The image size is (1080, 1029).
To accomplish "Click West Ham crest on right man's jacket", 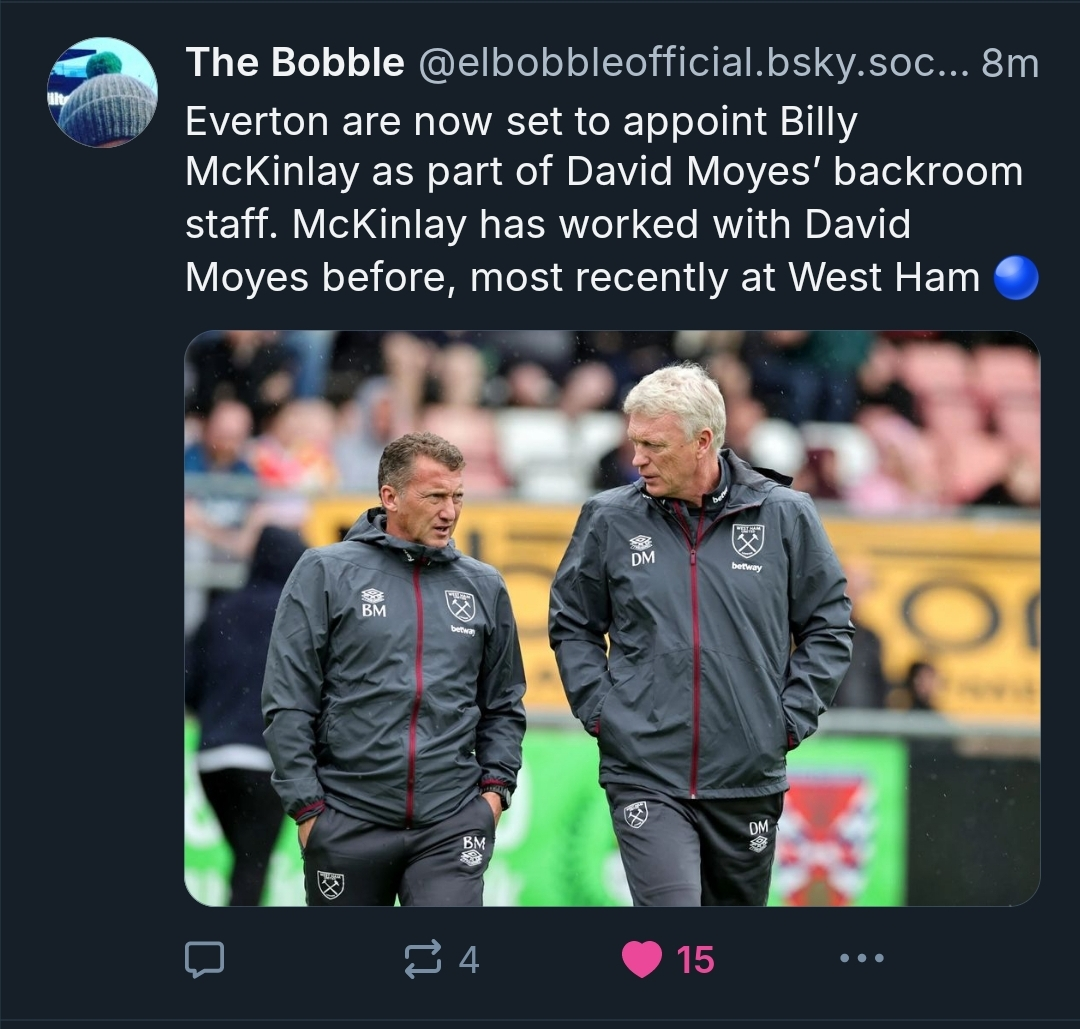I will pos(747,540).
